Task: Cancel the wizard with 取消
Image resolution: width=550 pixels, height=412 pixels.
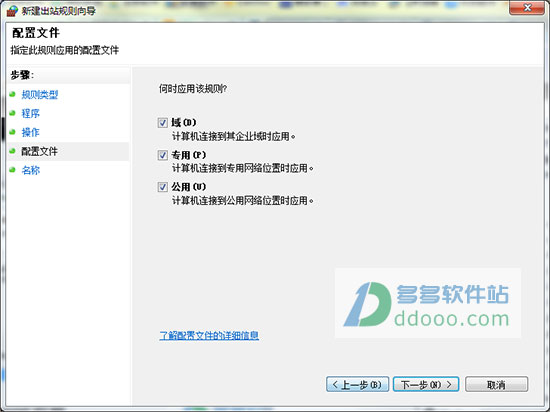Action: pos(496,384)
